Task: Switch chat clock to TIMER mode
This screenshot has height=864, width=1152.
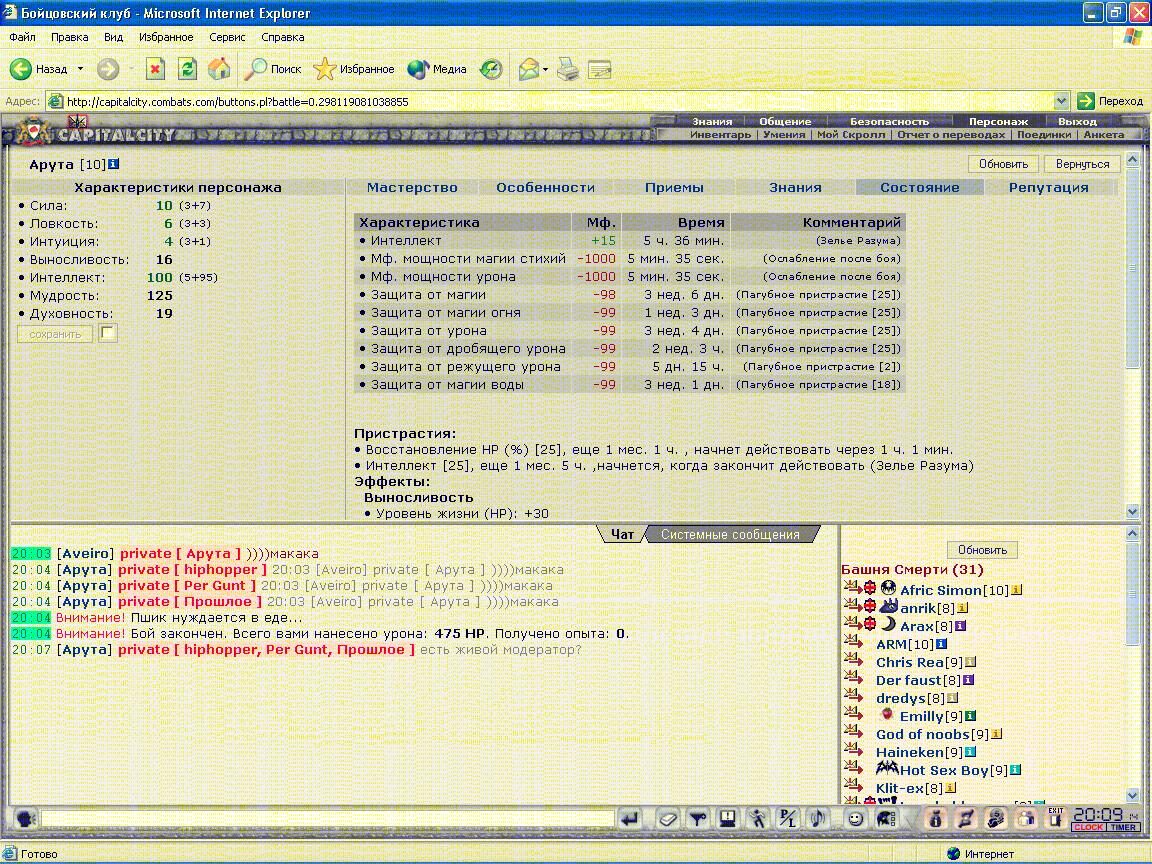Action: [1124, 827]
